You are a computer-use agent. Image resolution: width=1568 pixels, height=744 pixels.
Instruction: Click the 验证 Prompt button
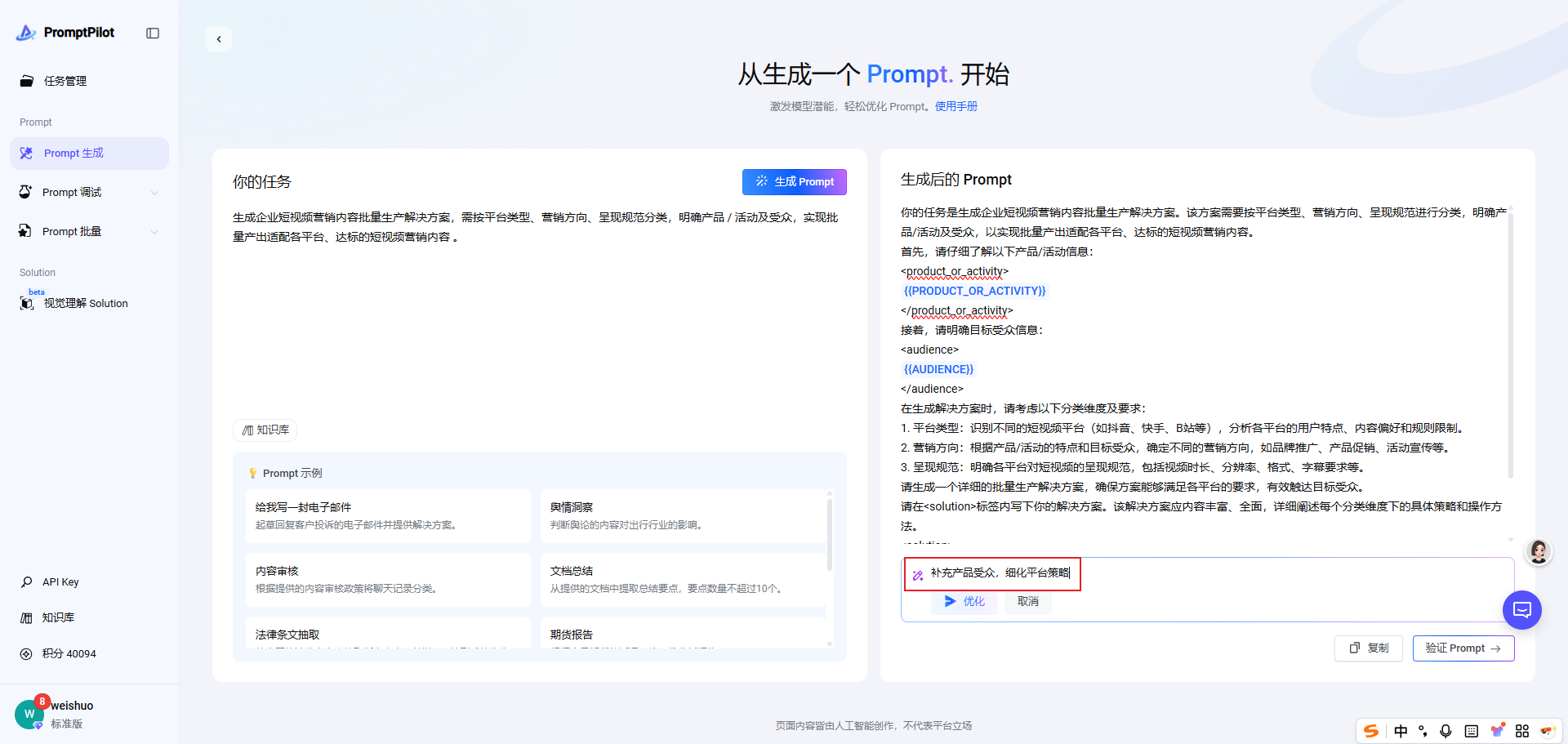click(1463, 648)
